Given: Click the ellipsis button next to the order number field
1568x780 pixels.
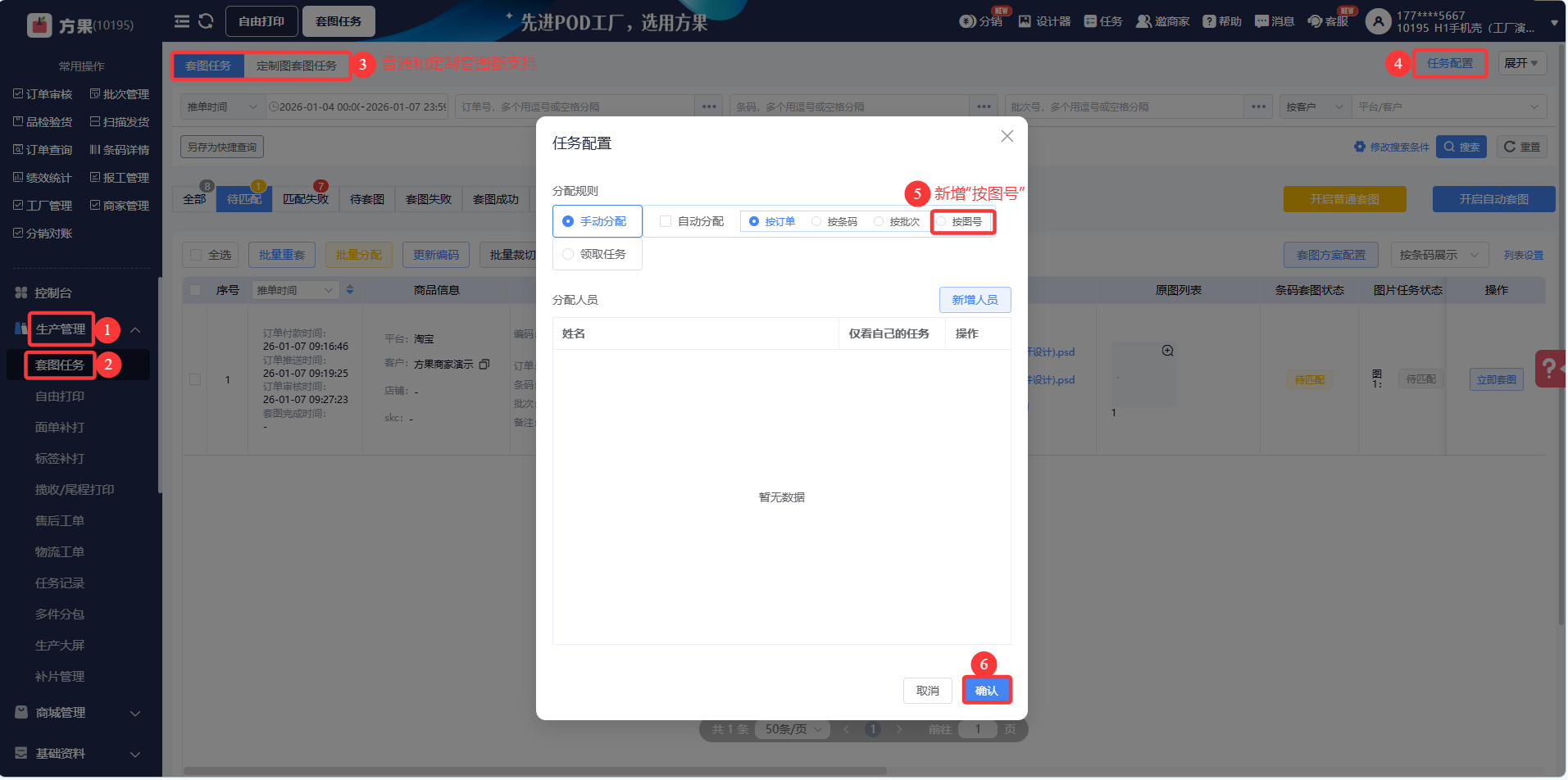Looking at the screenshot, I should (x=709, y=107).
